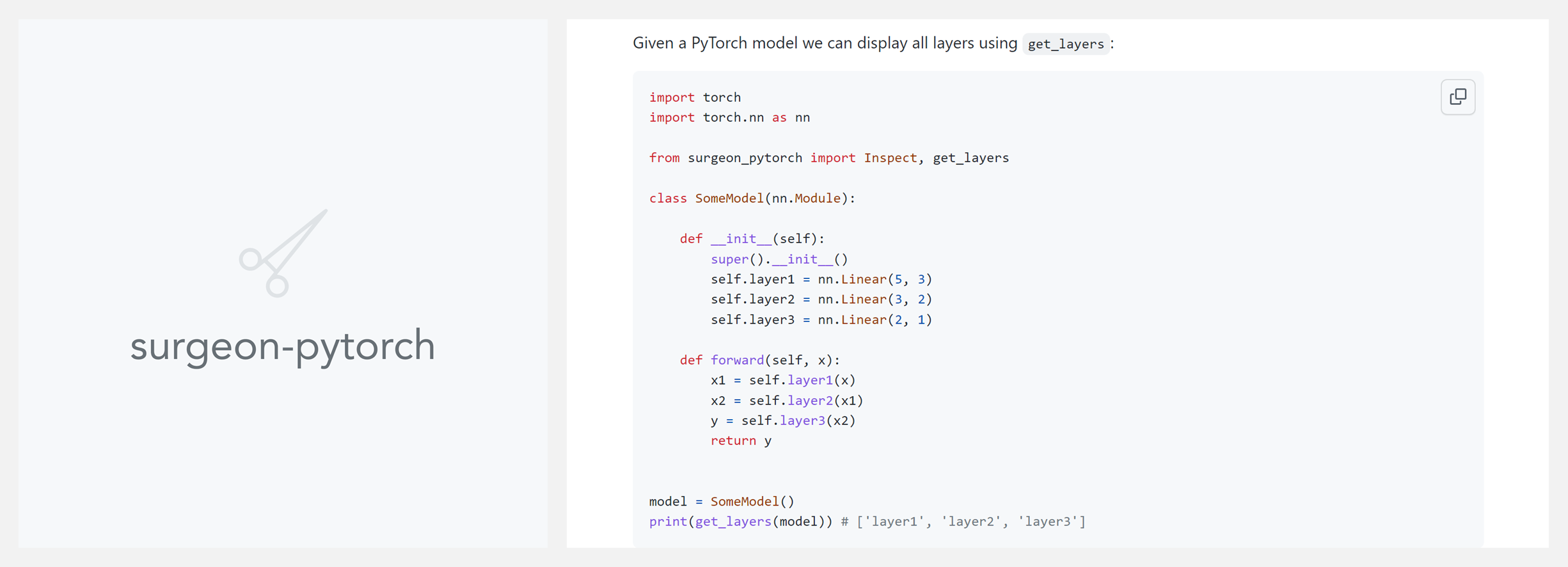Screen dimensions: 1568x567
Task: Click the copy code button
Action: (x=1457, y=97)
